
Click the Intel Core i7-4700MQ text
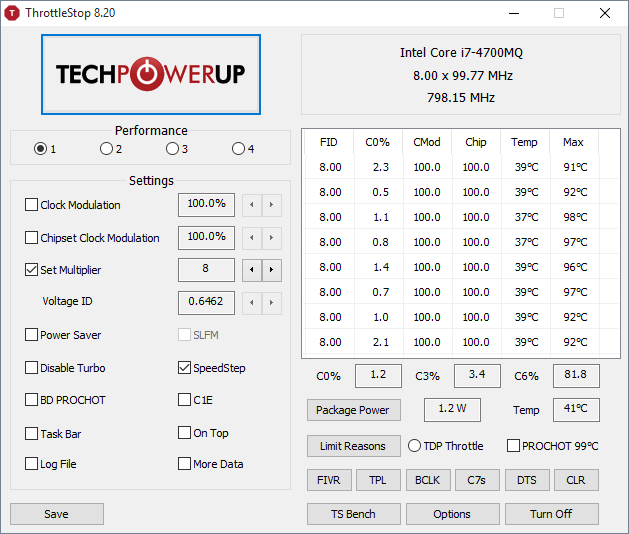point(461,53)
